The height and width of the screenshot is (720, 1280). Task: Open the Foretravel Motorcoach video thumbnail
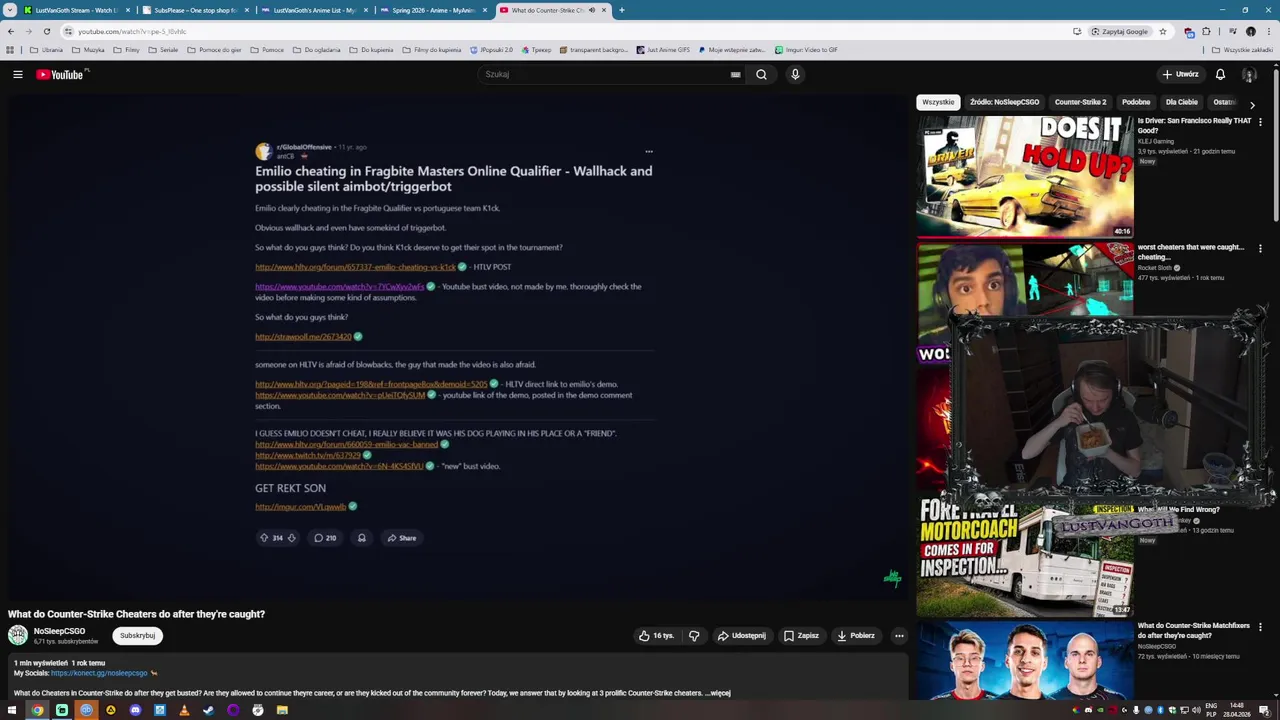(1025, 556)
